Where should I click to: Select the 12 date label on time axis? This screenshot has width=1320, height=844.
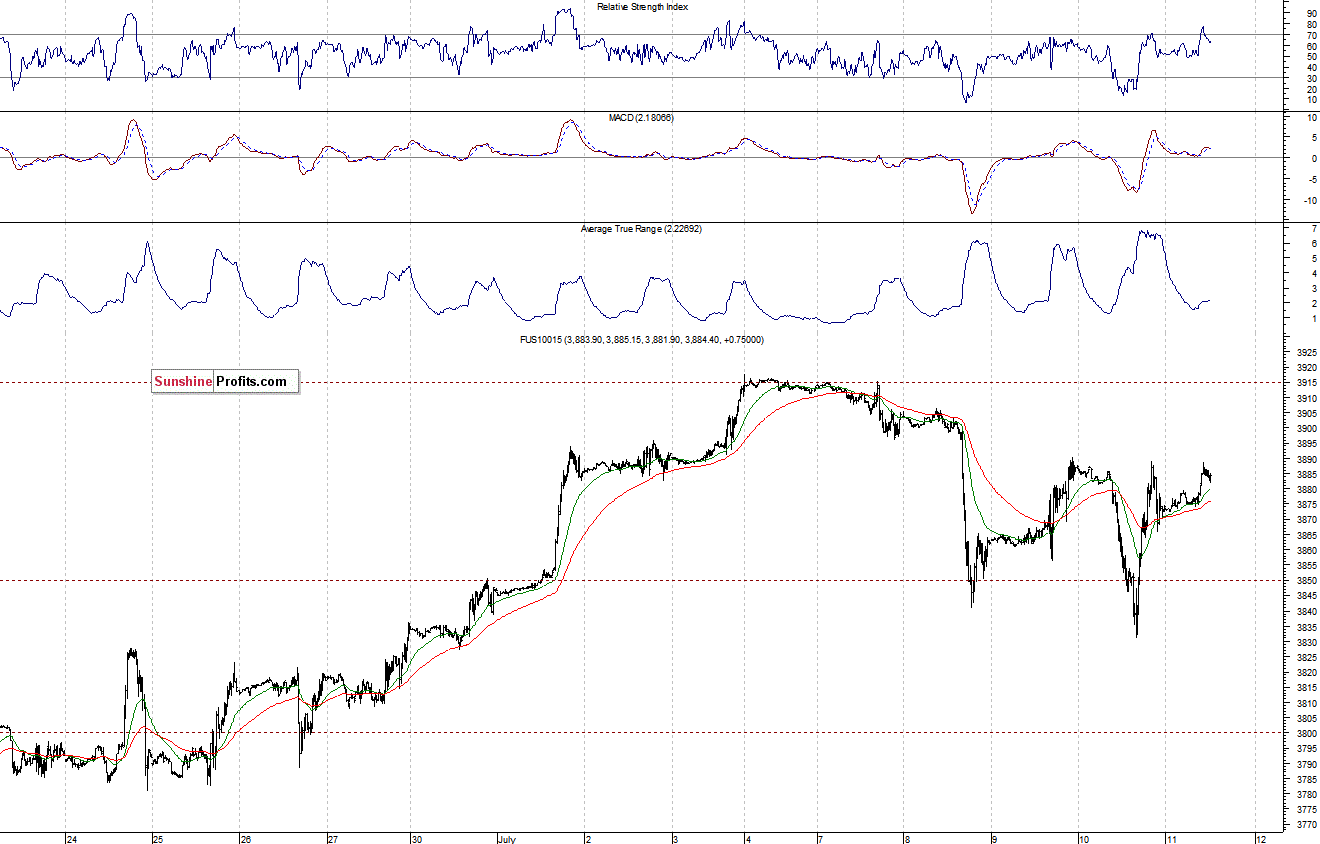tap(1262, 838)
